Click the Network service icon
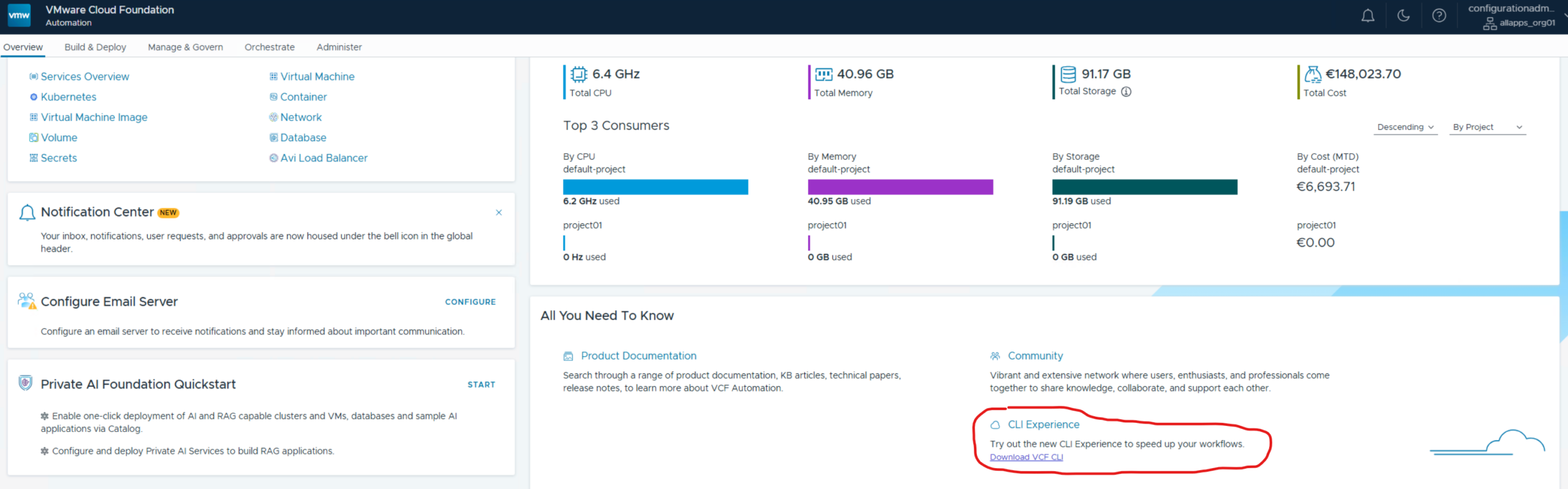 (x=273, y=117)
